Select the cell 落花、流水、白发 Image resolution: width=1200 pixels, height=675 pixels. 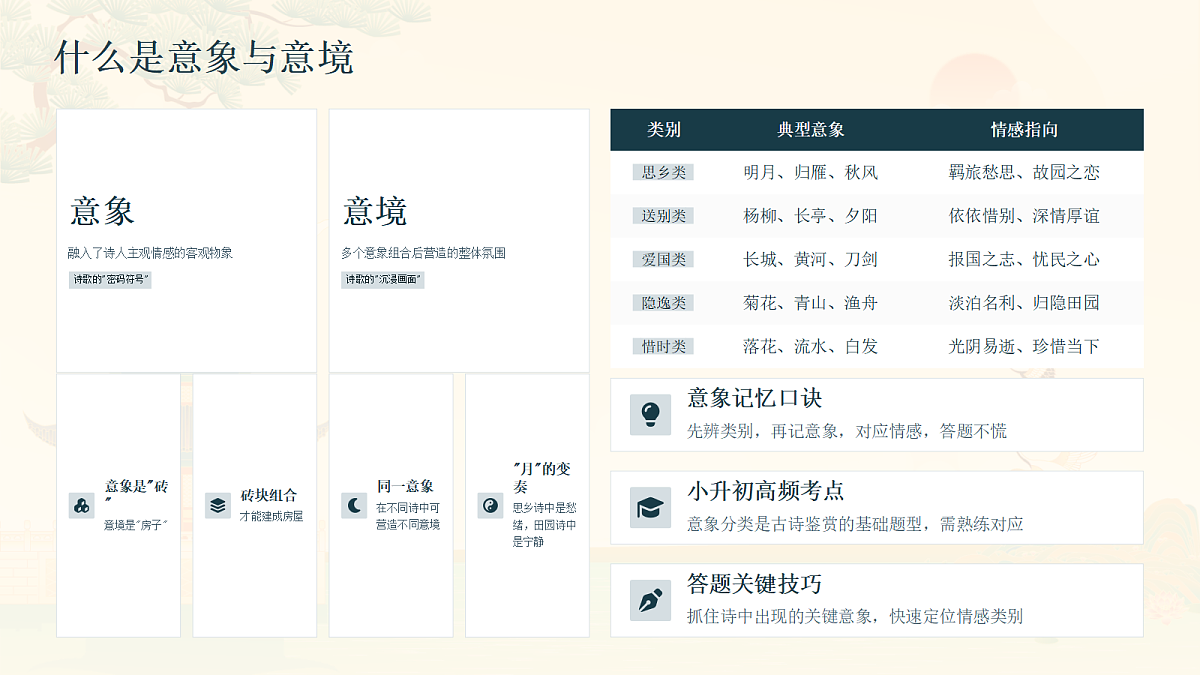(x=811, y=346)
